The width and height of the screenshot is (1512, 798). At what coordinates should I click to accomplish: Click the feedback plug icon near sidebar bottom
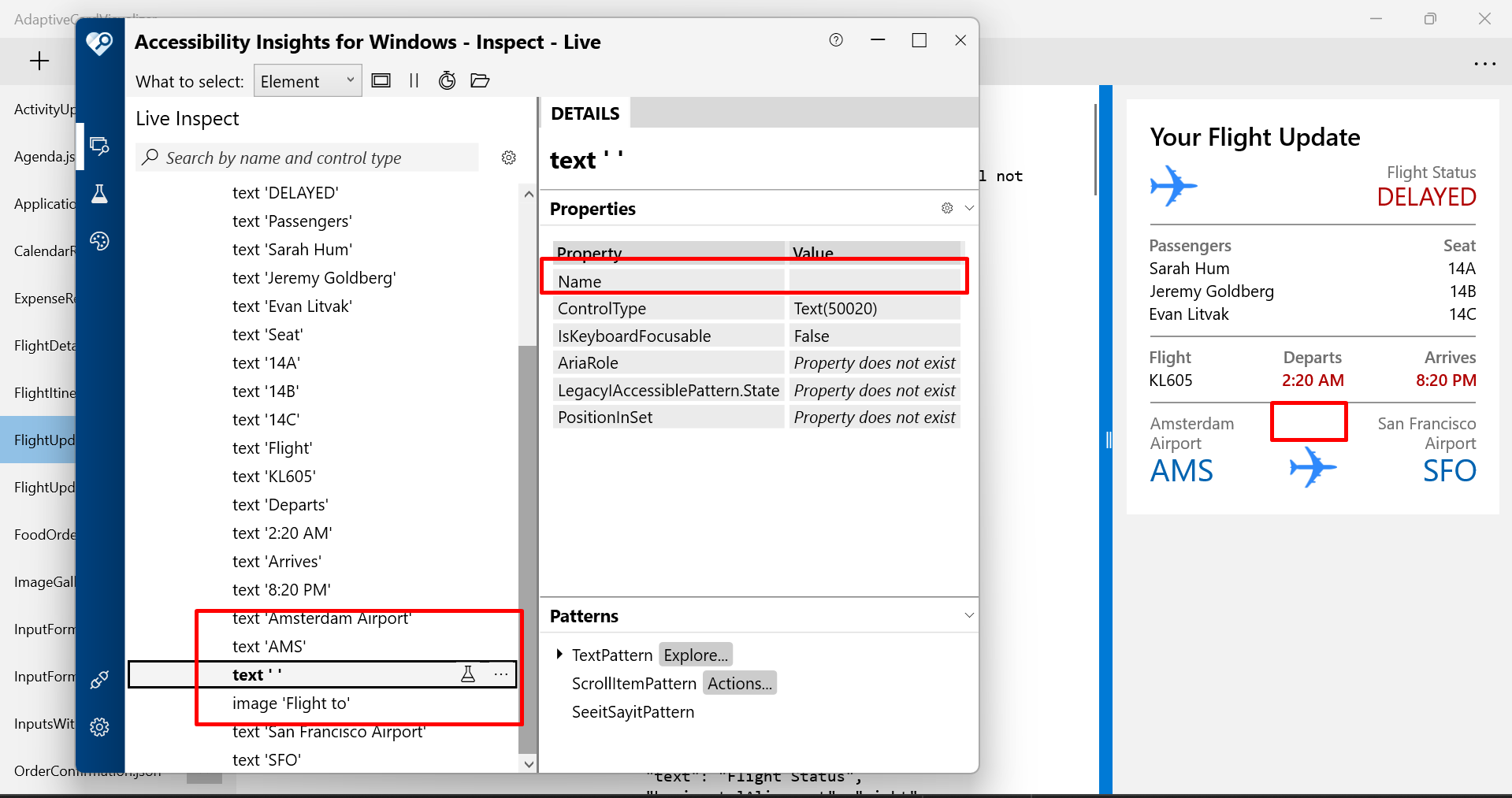pos(99,679)
